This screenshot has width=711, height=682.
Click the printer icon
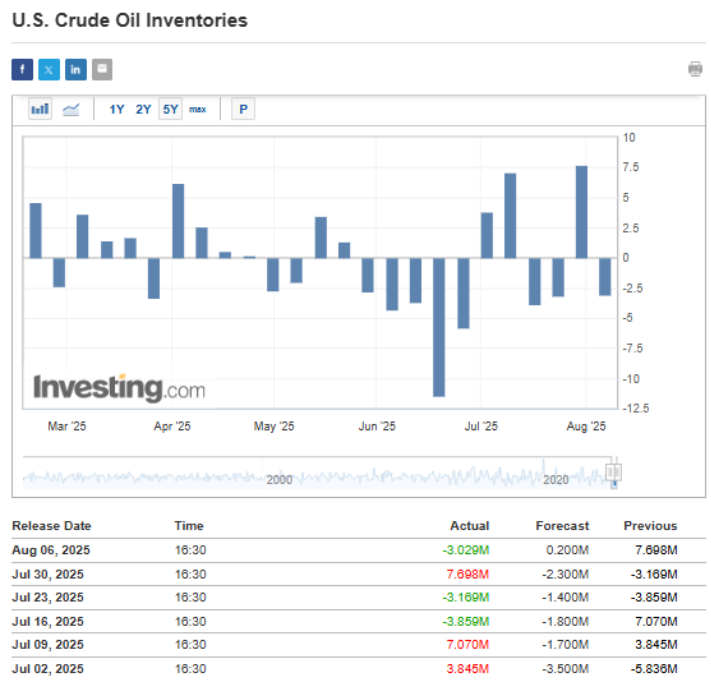(695, 69)
